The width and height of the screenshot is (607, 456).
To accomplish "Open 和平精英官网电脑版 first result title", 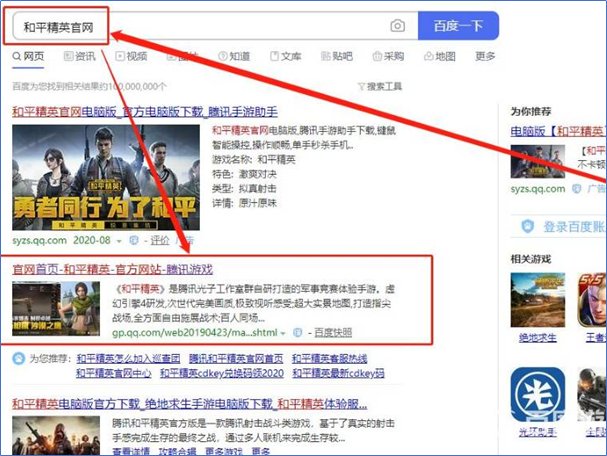I will [144, 111].
